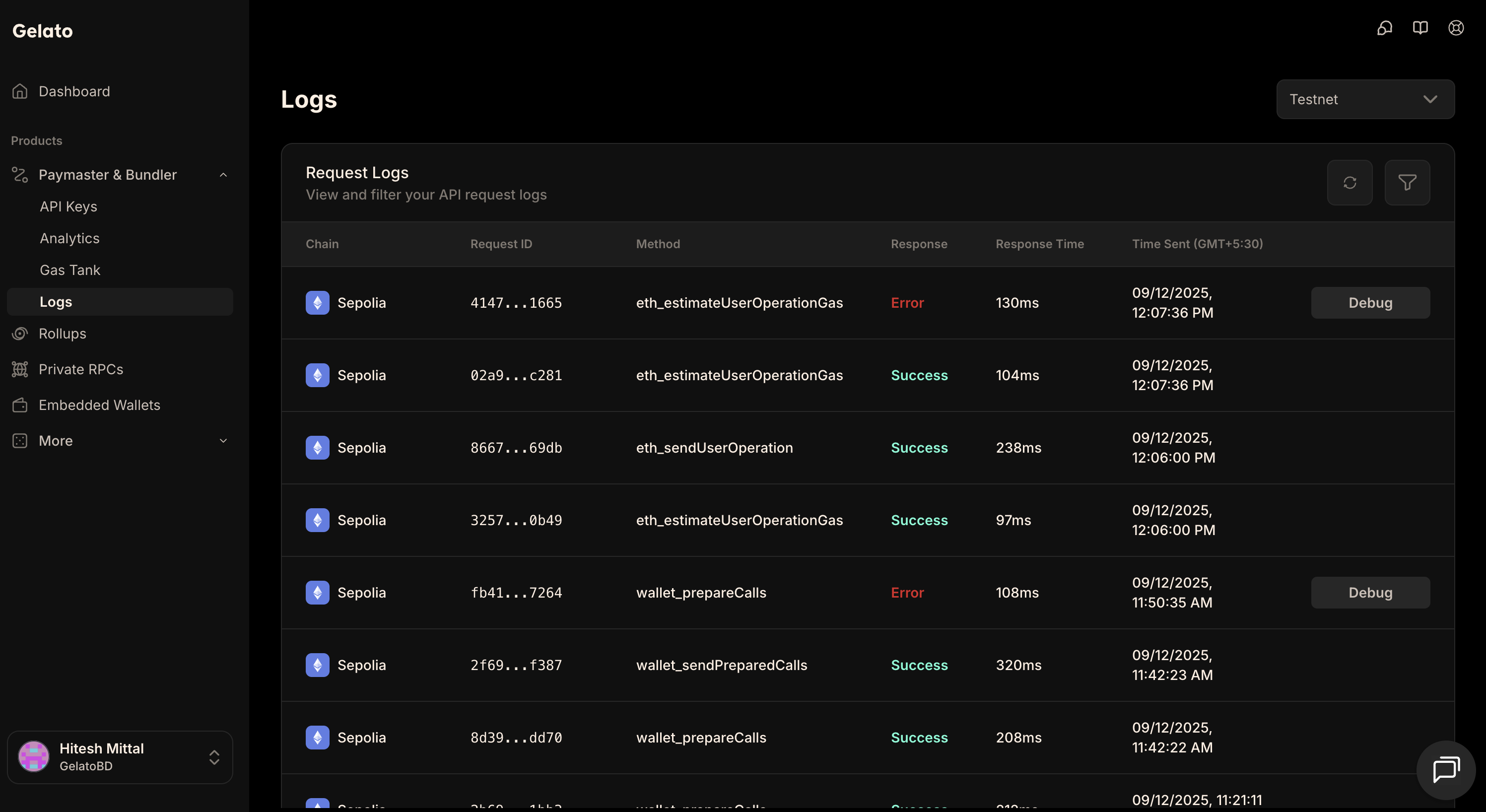Click the 97ms response time

click(x=1013, y=520)
